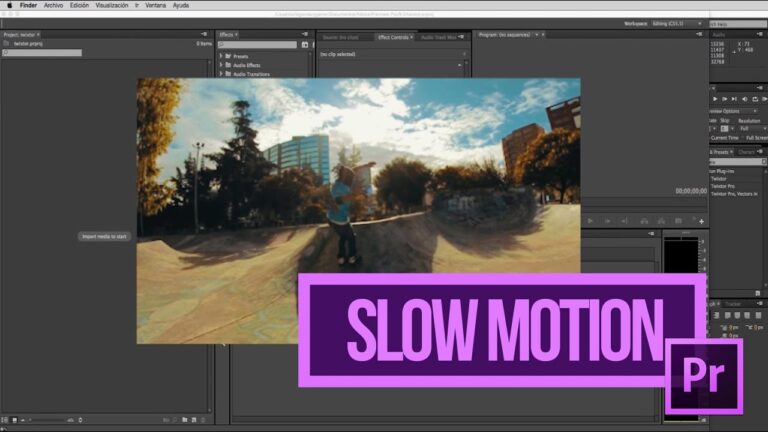Adjust the Project panel thumbnail zoom slider
768x432 pixels.
pos(46,420)
